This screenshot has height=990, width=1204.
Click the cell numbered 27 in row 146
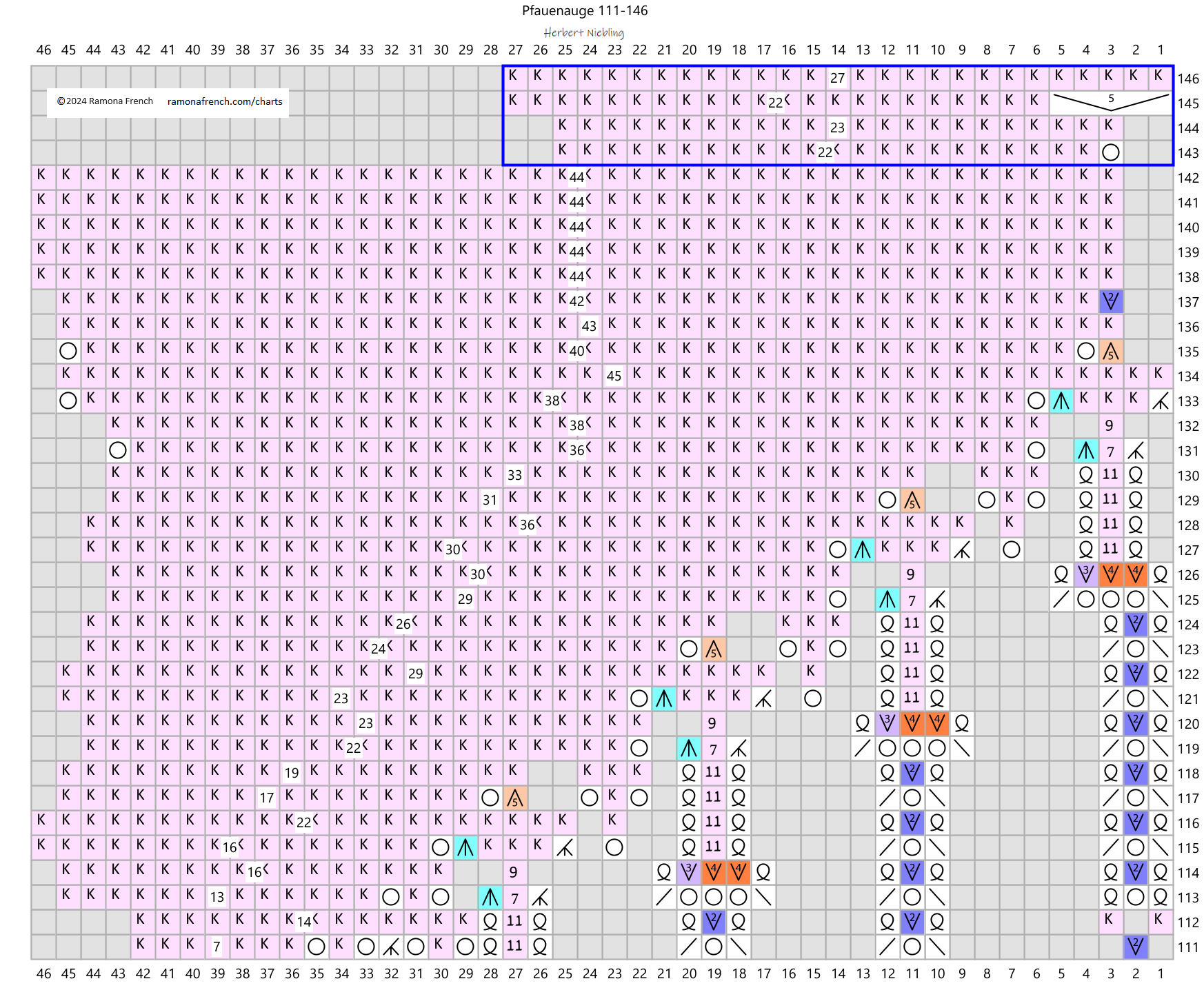point(837,78)
